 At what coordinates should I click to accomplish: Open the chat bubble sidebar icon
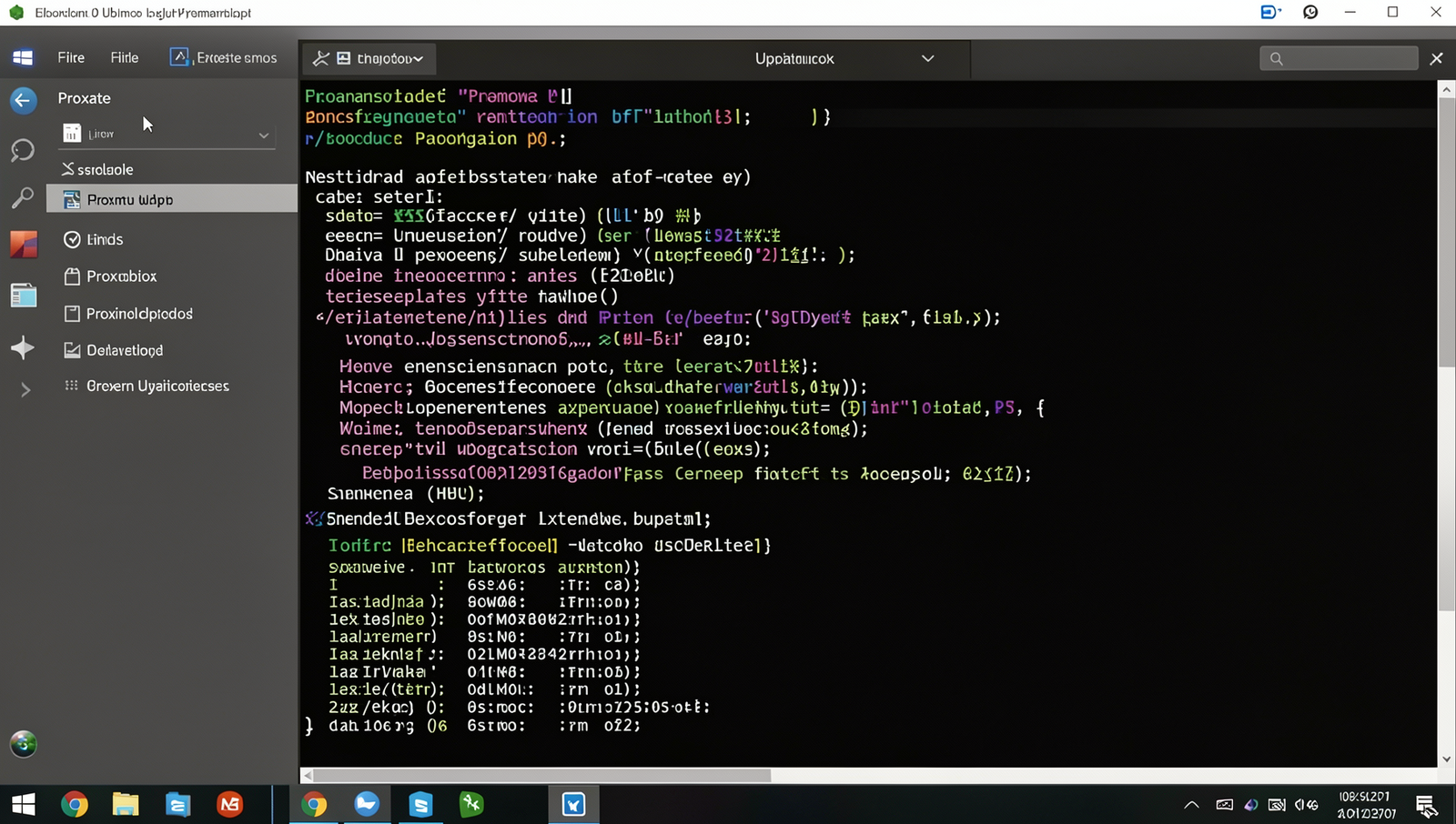[23, 150]
